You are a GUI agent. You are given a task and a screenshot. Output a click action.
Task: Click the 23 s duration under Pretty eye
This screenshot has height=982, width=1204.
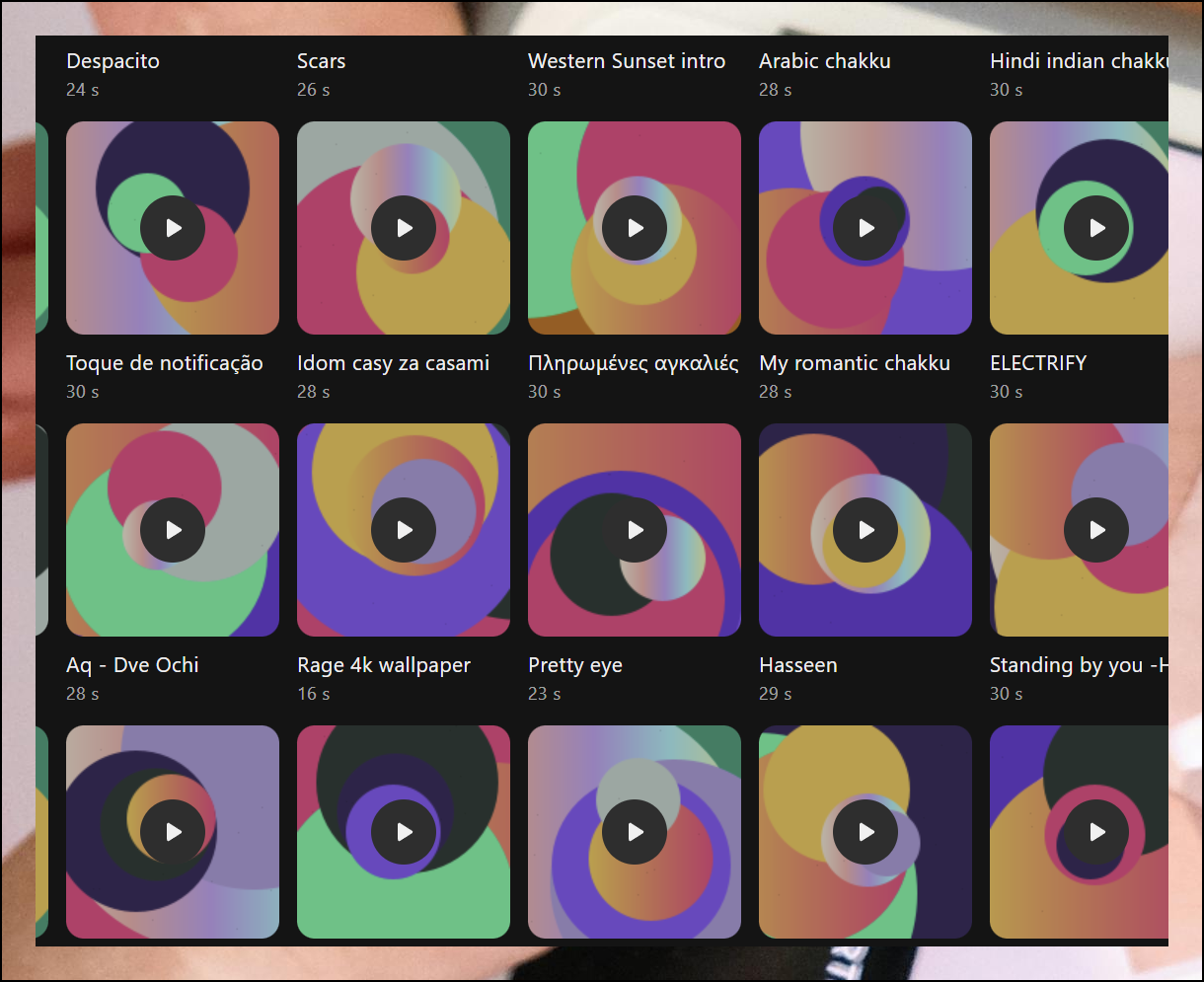(x=545, y=694)
